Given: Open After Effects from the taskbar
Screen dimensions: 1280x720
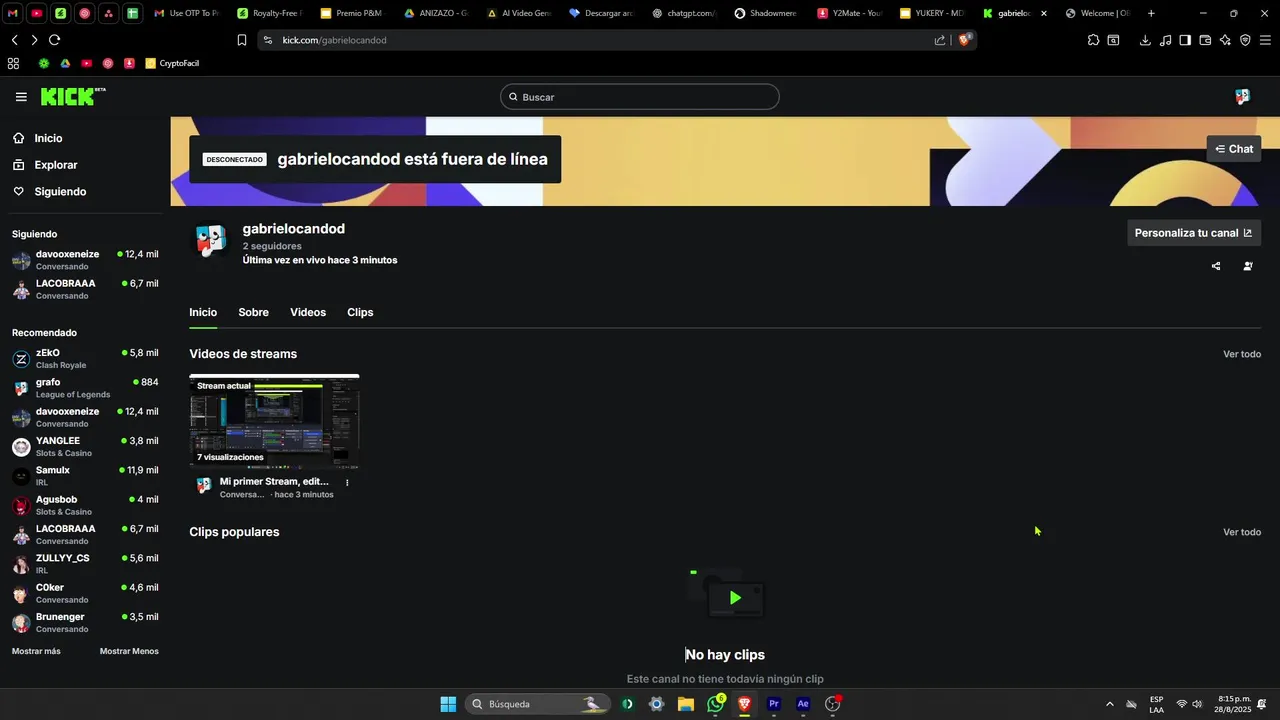Looking at the screenshot, I should (802, 704).
